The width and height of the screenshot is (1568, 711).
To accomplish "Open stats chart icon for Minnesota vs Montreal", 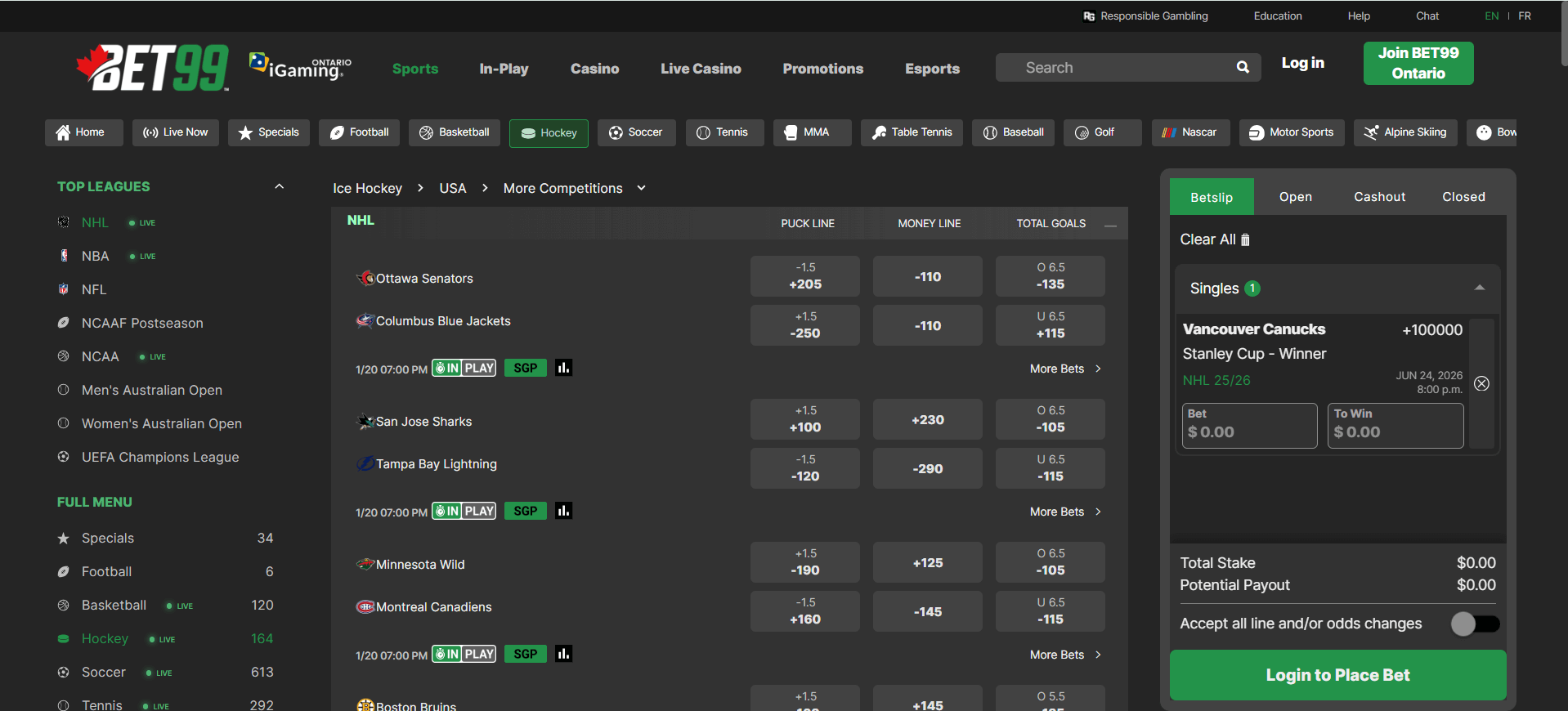I will point(563,654).
